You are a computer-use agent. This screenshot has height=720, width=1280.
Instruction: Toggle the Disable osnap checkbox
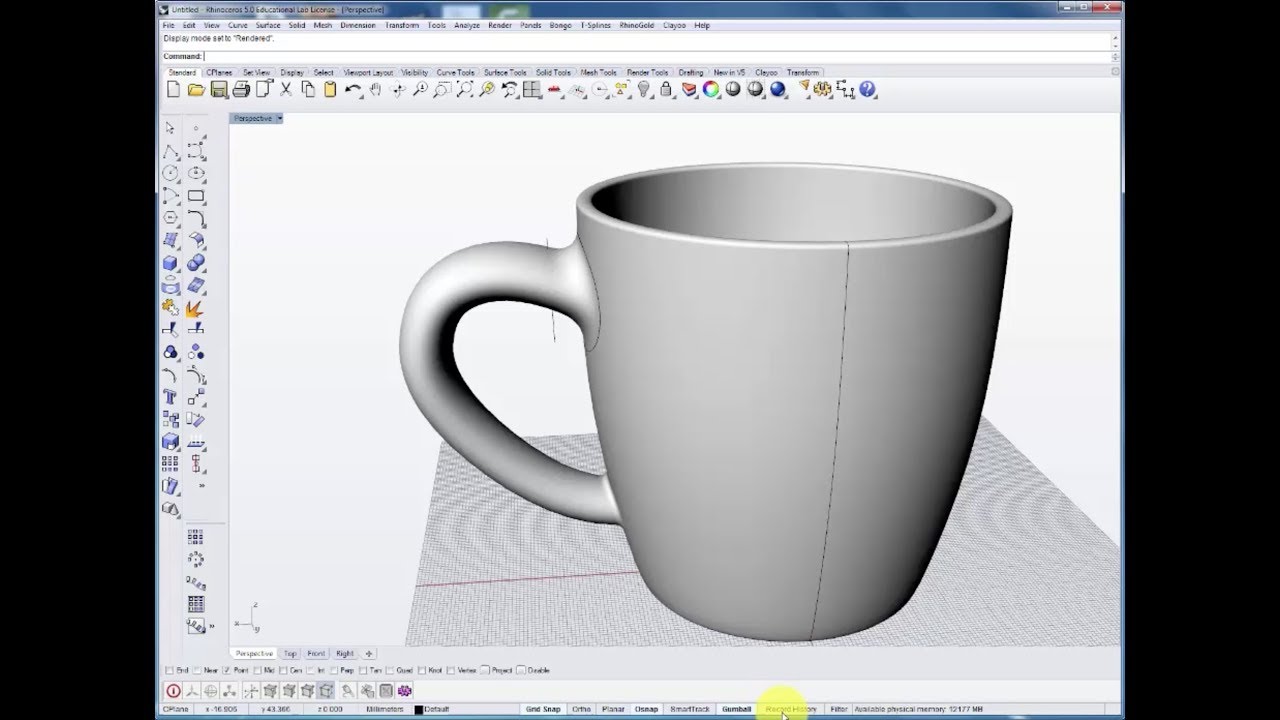point(521,670)
